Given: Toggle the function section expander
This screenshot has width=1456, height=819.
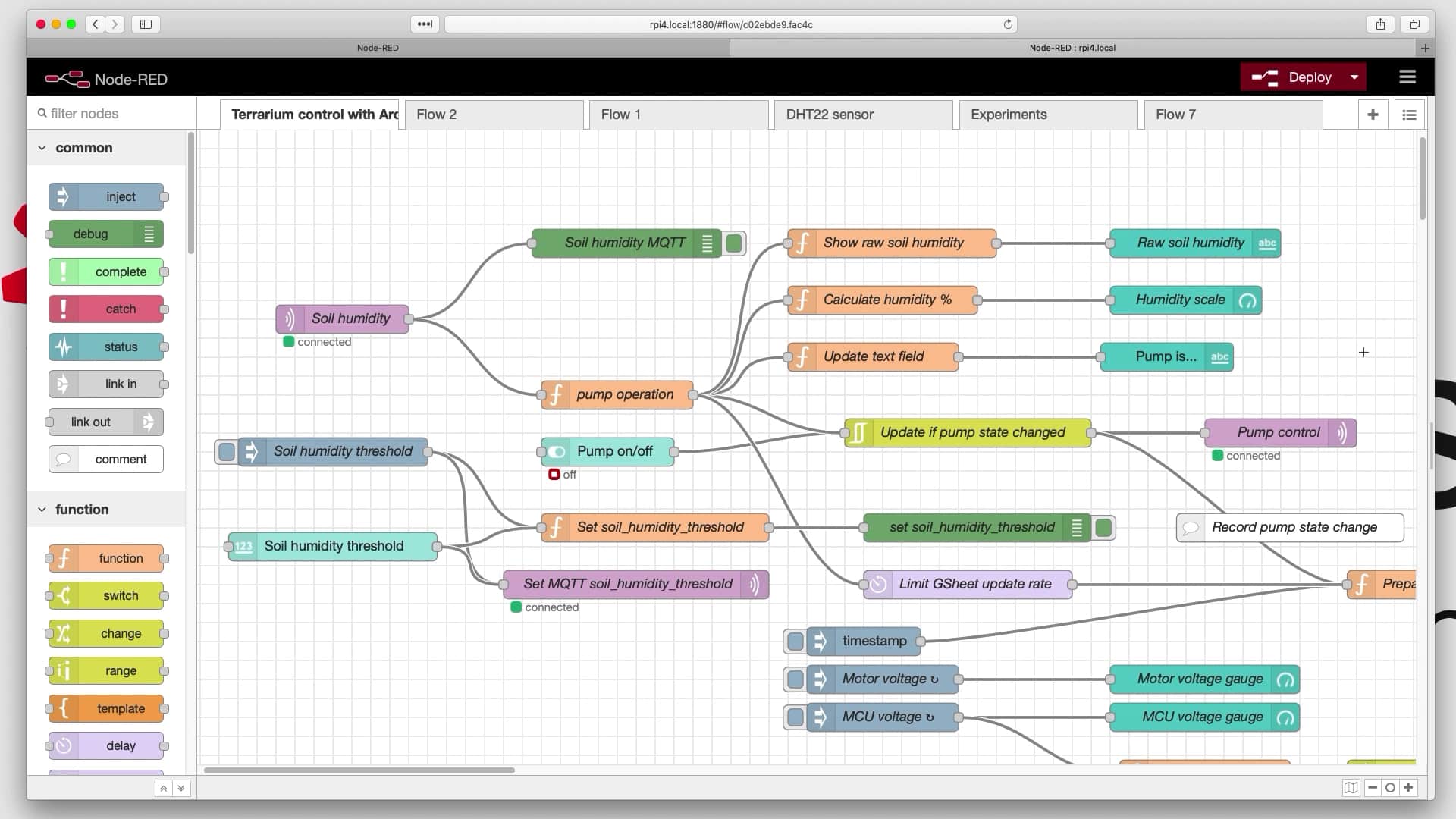Looking at the screenshot, I should 41,509.
